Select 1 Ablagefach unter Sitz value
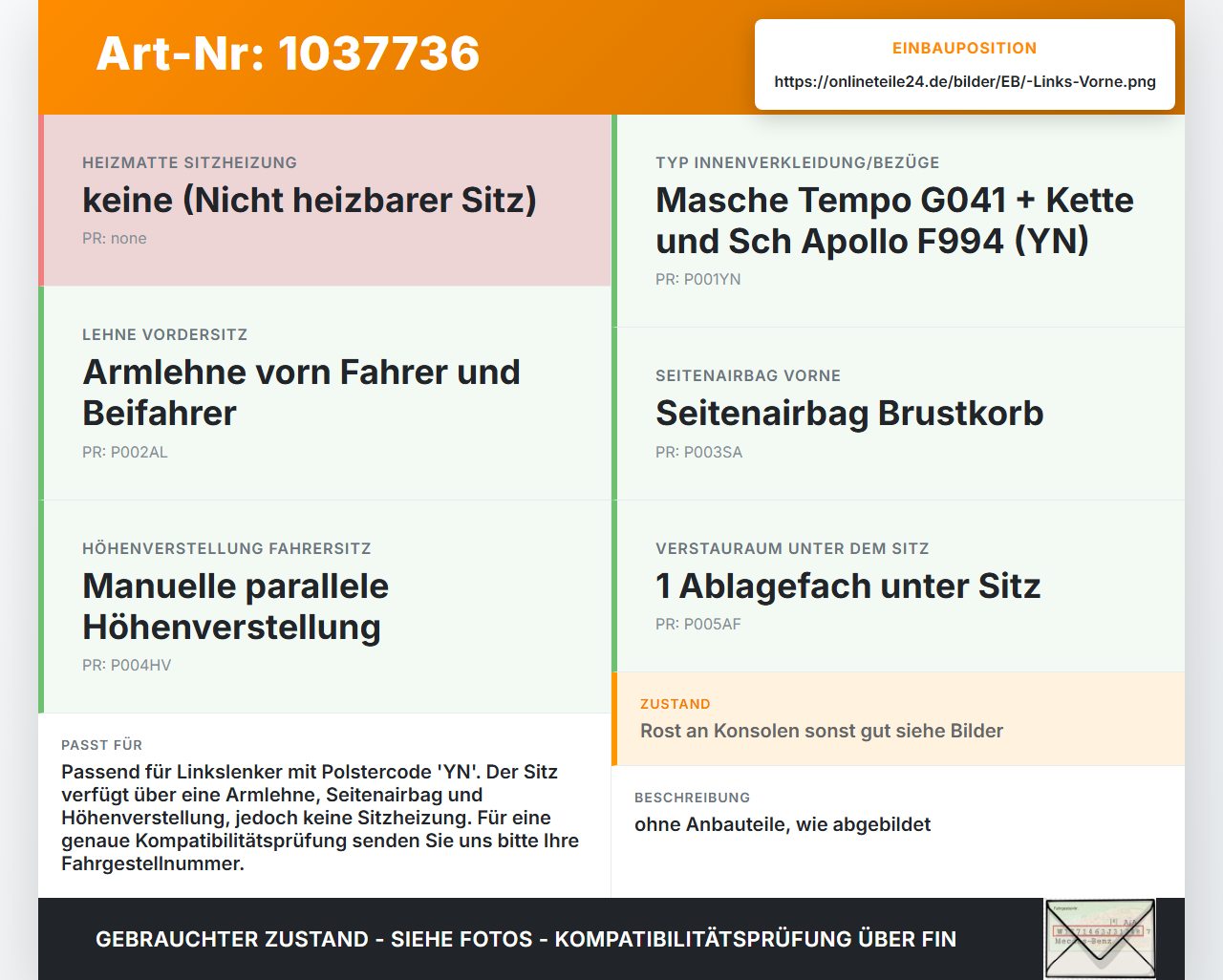Viewport: 1223px width, 980px height. click(x=848, y=586)
